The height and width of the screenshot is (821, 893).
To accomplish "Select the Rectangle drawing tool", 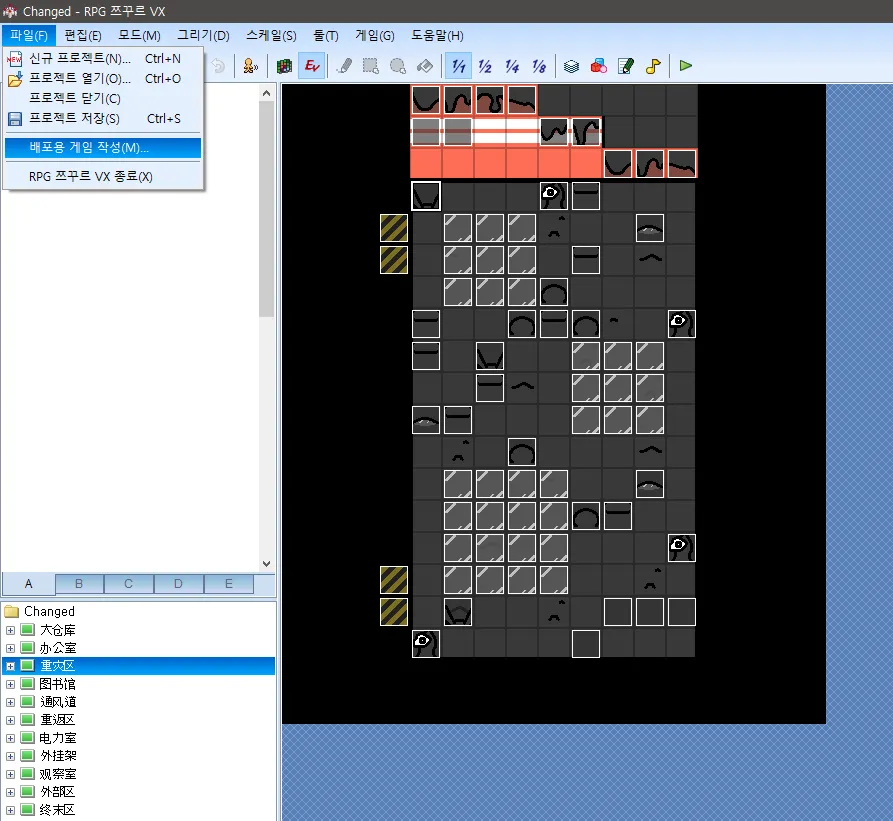I will 371,66.
